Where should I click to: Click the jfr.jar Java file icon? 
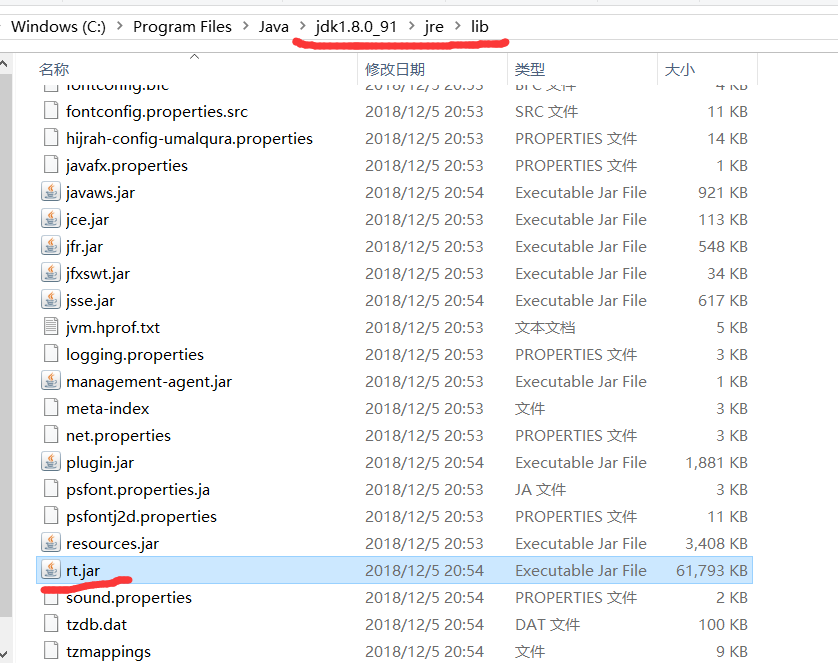click(51, 246)
